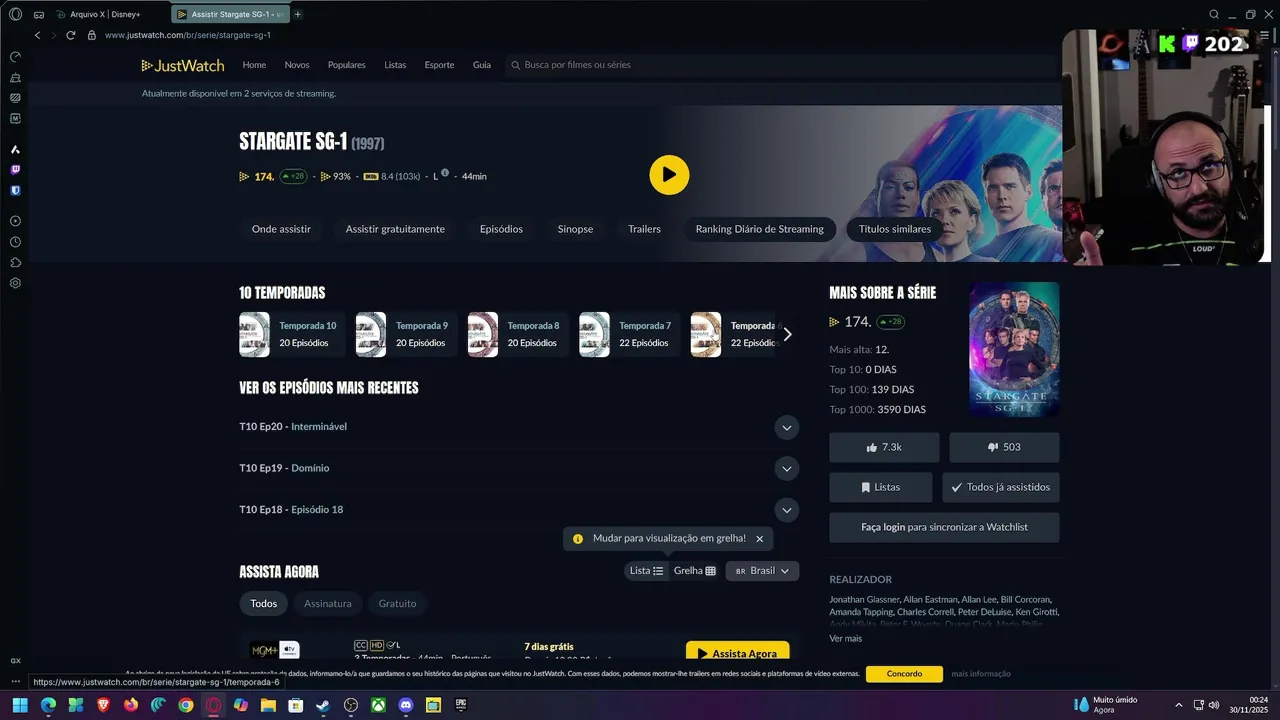Switch to Arquivo X Disney+ tab
This screenshot has width=1280, height=720.
point(105,14)
